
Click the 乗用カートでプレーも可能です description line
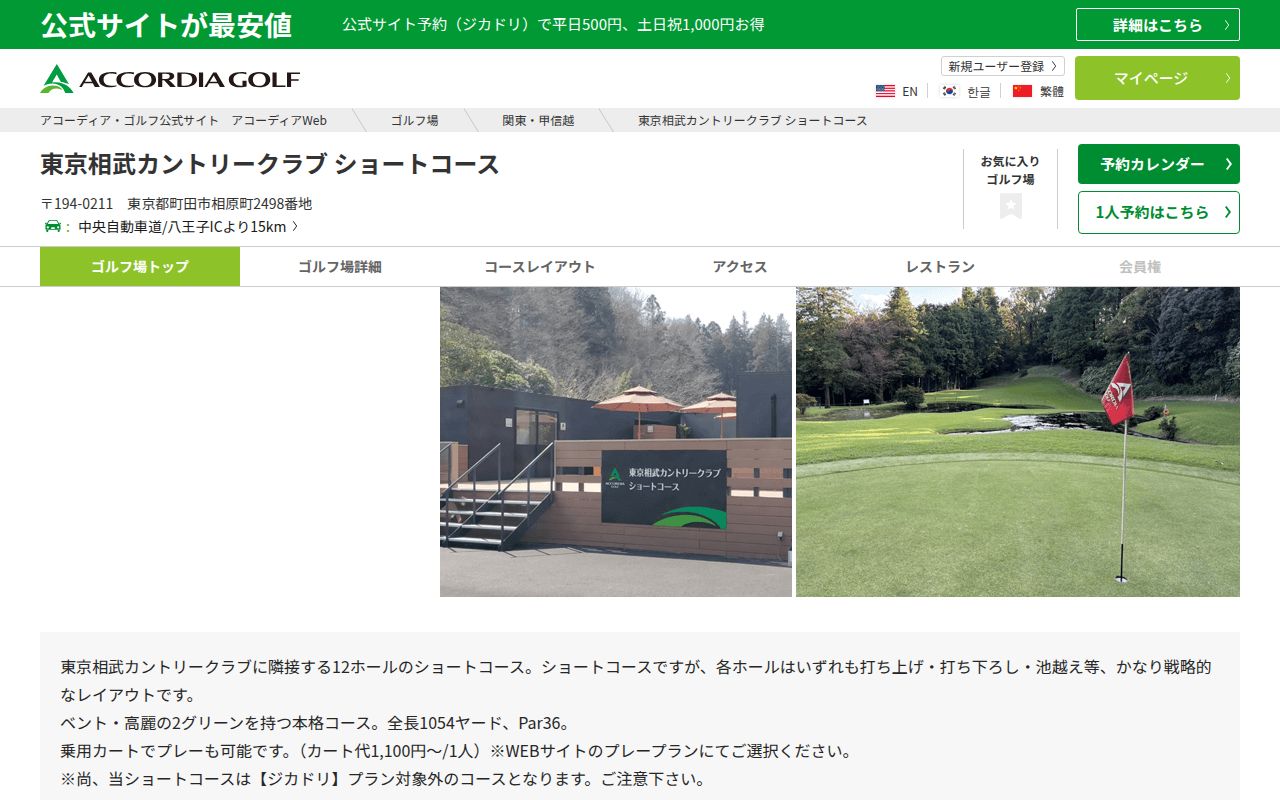(456, 750)
